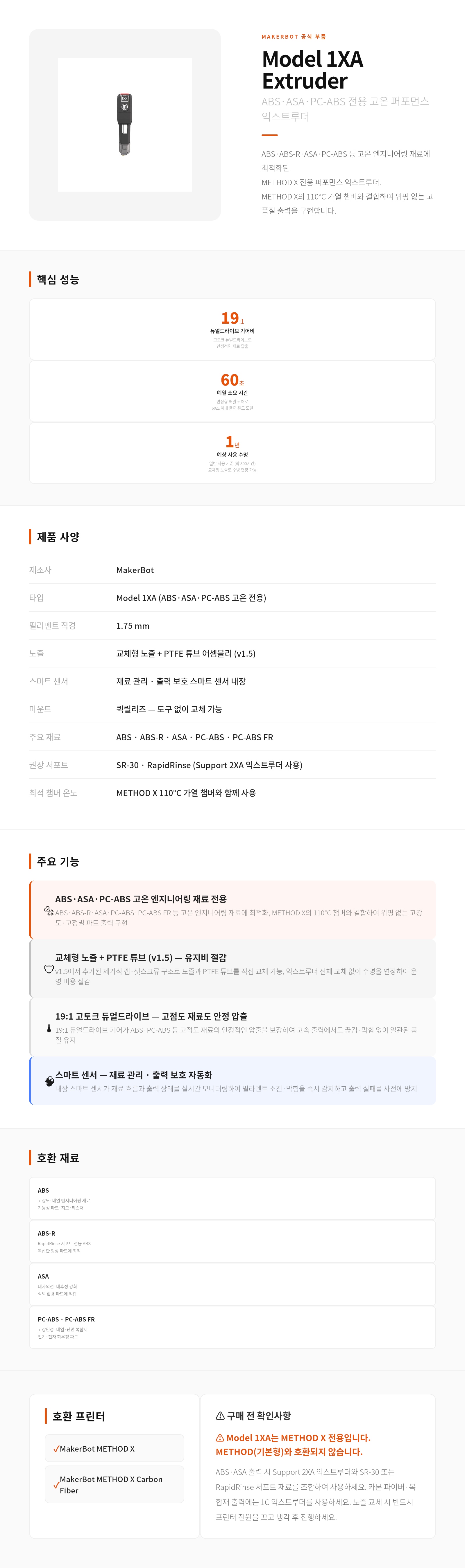Viewport: 465px width, 1568px height.
Task: Open the ASA compatible material card
Action: (x=232, y=1284)
